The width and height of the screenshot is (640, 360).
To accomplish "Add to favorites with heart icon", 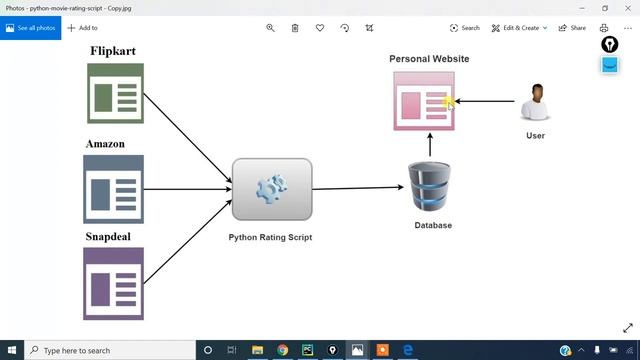I will pyautogui.click(x=320, y=28).
